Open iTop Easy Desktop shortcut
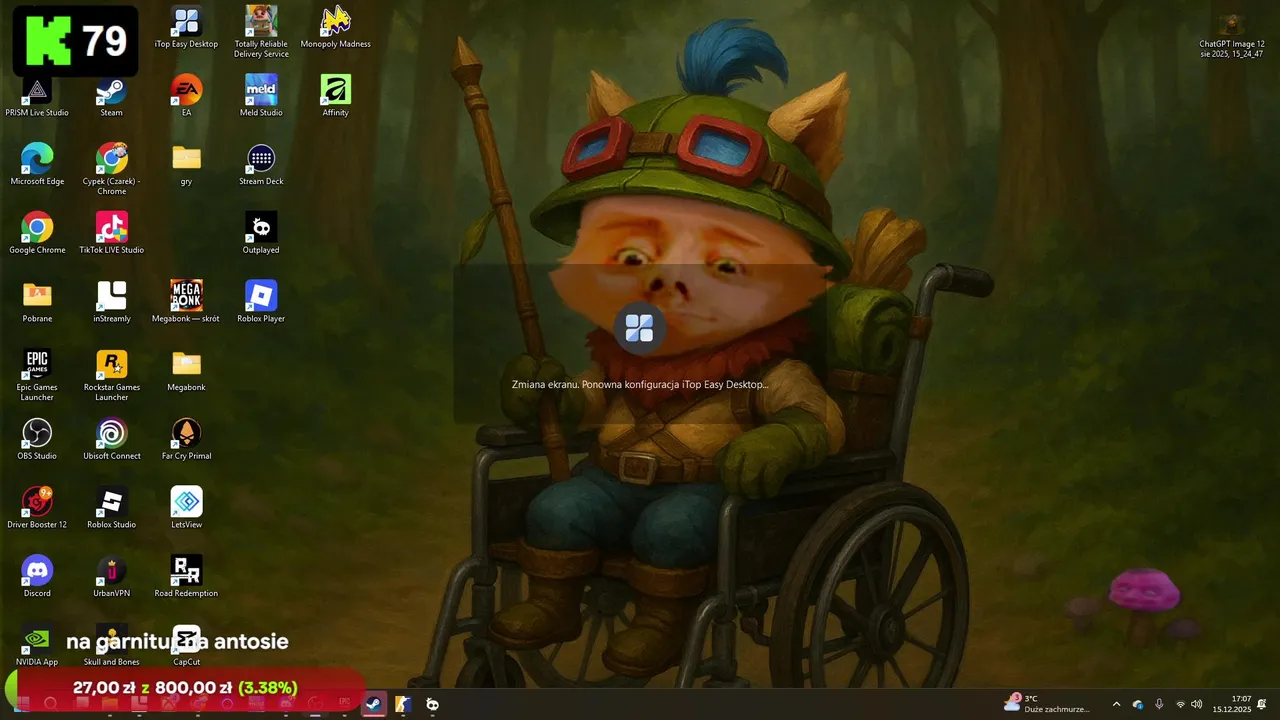Viewport: 1280px width, 720px height. [x=186, y=27]
